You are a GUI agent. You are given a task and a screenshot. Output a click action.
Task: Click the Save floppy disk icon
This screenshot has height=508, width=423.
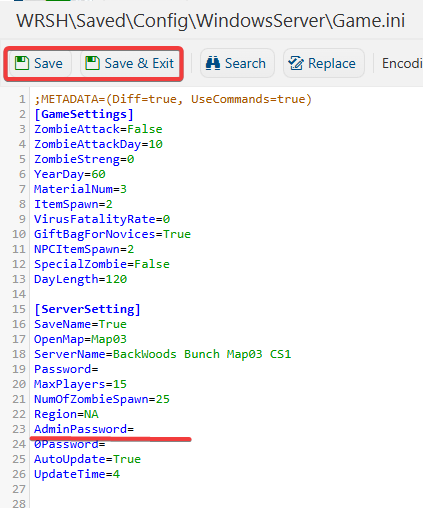click(22, 63)
